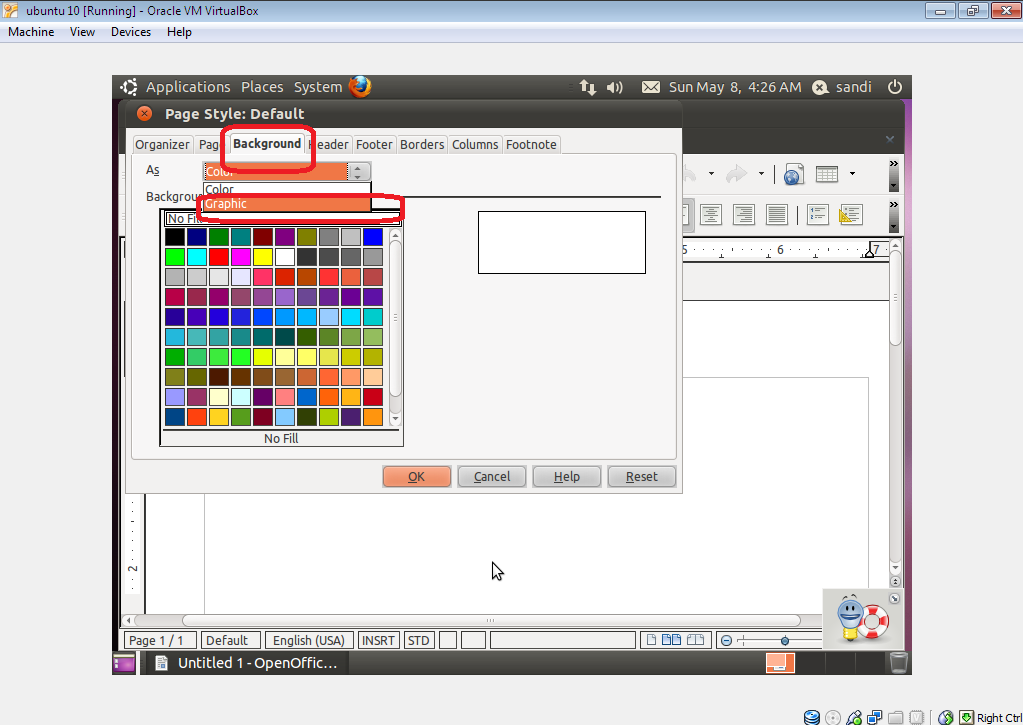This screenshot has height=725, width=1023.
Task: Open VirtualBox Machine menu
Action: [31, 32]
